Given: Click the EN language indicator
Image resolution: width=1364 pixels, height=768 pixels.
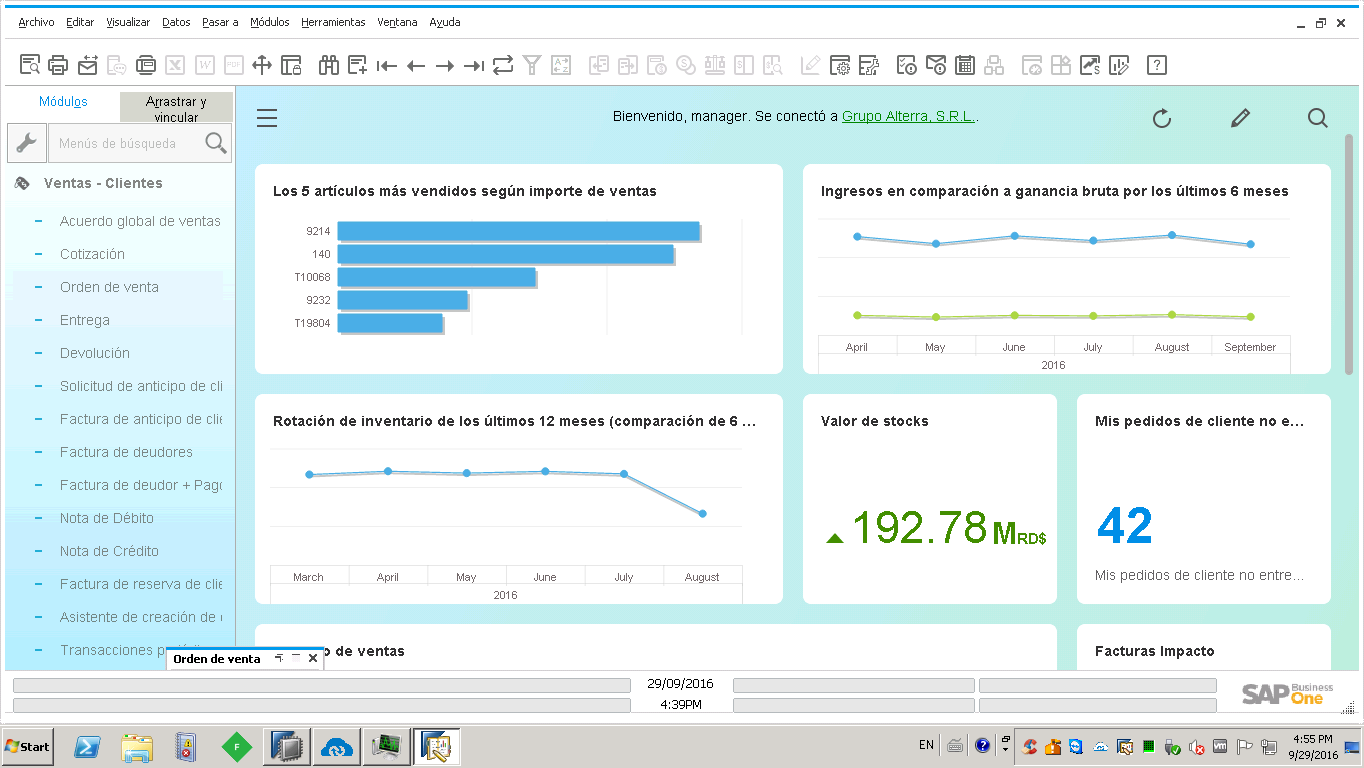Looking at the screenshot, I should point(926,745).
